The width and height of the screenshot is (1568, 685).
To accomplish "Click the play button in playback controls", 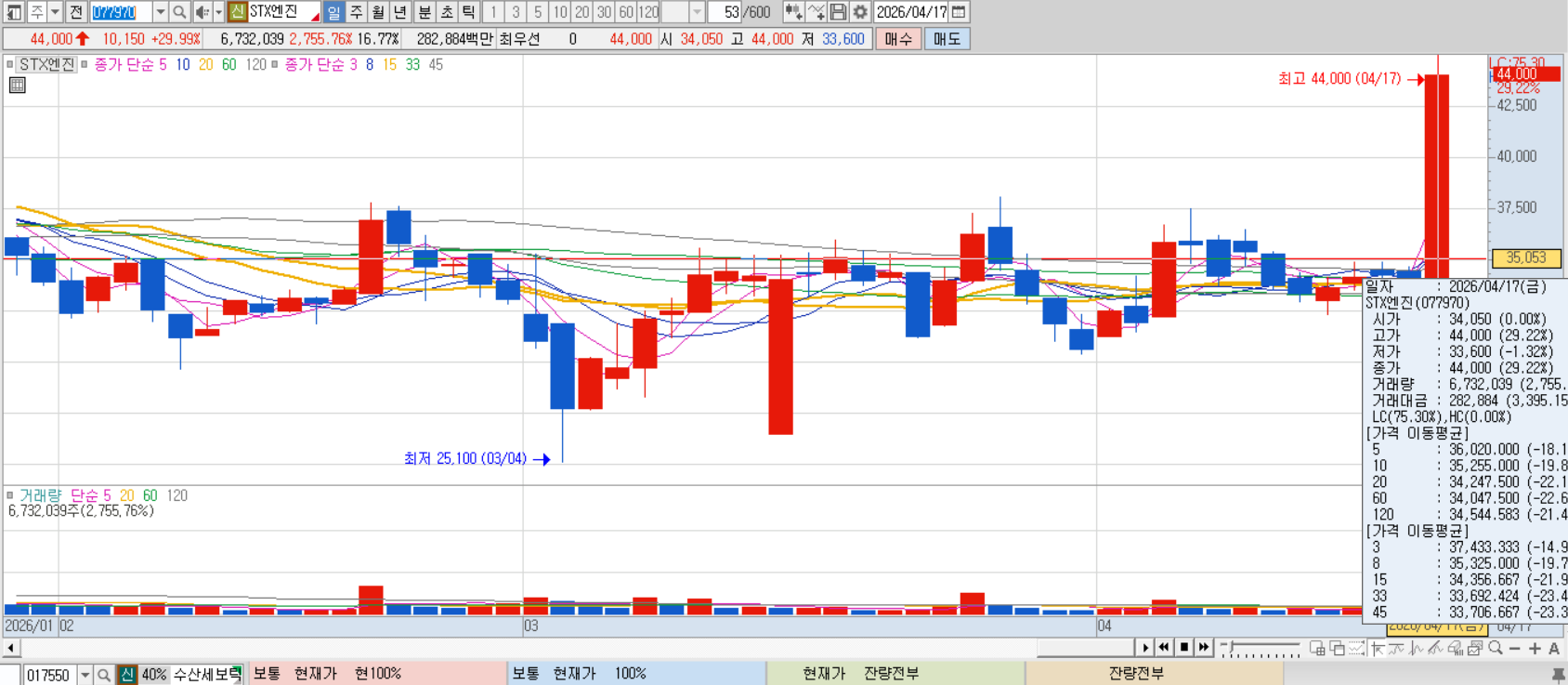I will click(1144, 648).
